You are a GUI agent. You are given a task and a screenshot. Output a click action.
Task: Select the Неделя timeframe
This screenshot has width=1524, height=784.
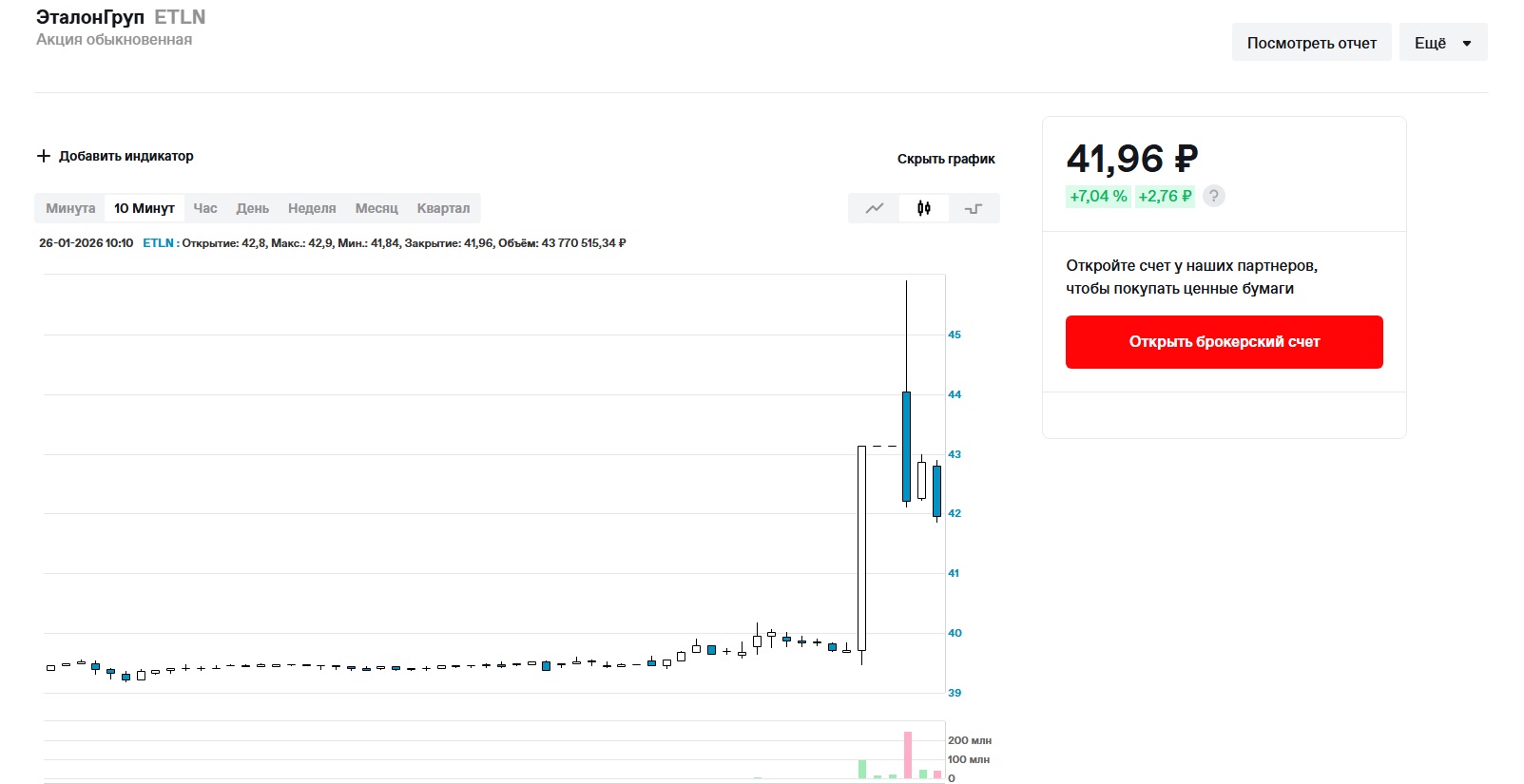(312, 208)
